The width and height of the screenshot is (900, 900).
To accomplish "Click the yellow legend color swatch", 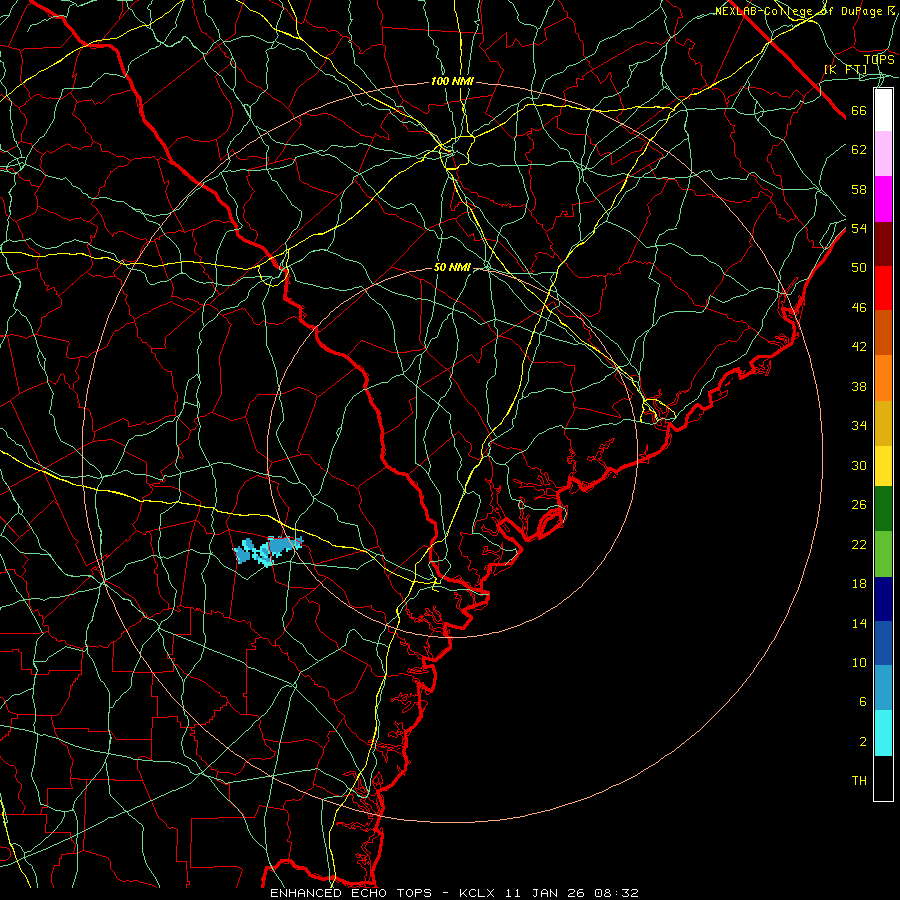I will pyautogui.click(x=883, y=466).
